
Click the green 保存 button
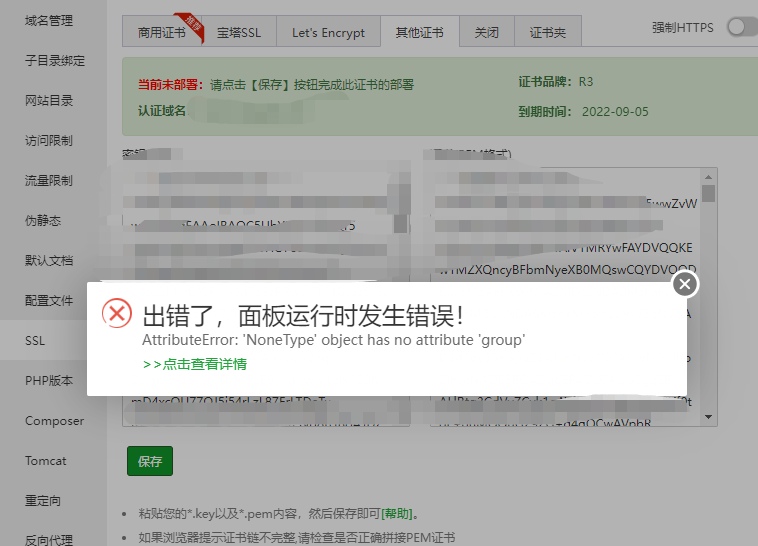point(150,461)
